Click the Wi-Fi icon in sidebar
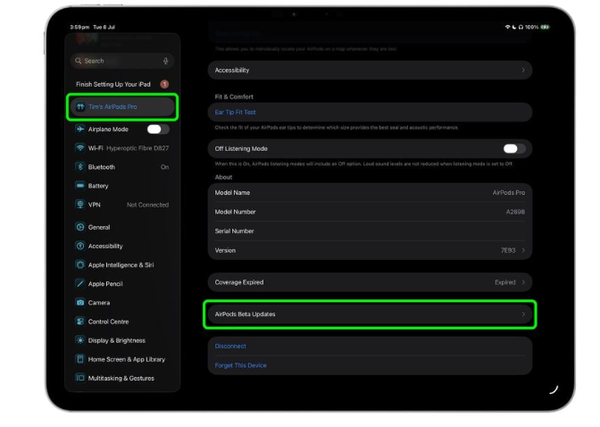 80,148
